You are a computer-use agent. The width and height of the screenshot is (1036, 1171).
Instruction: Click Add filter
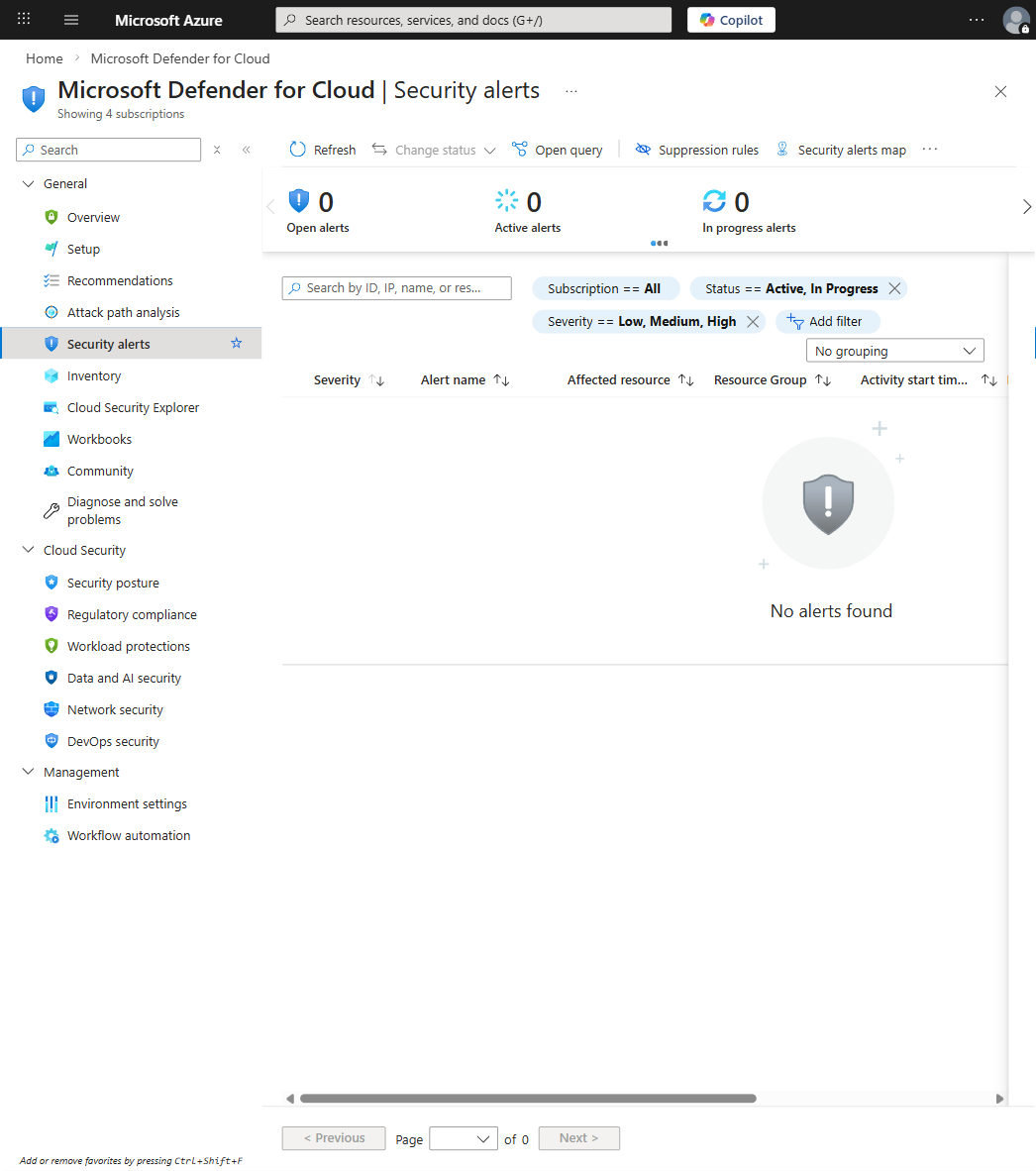828,321
